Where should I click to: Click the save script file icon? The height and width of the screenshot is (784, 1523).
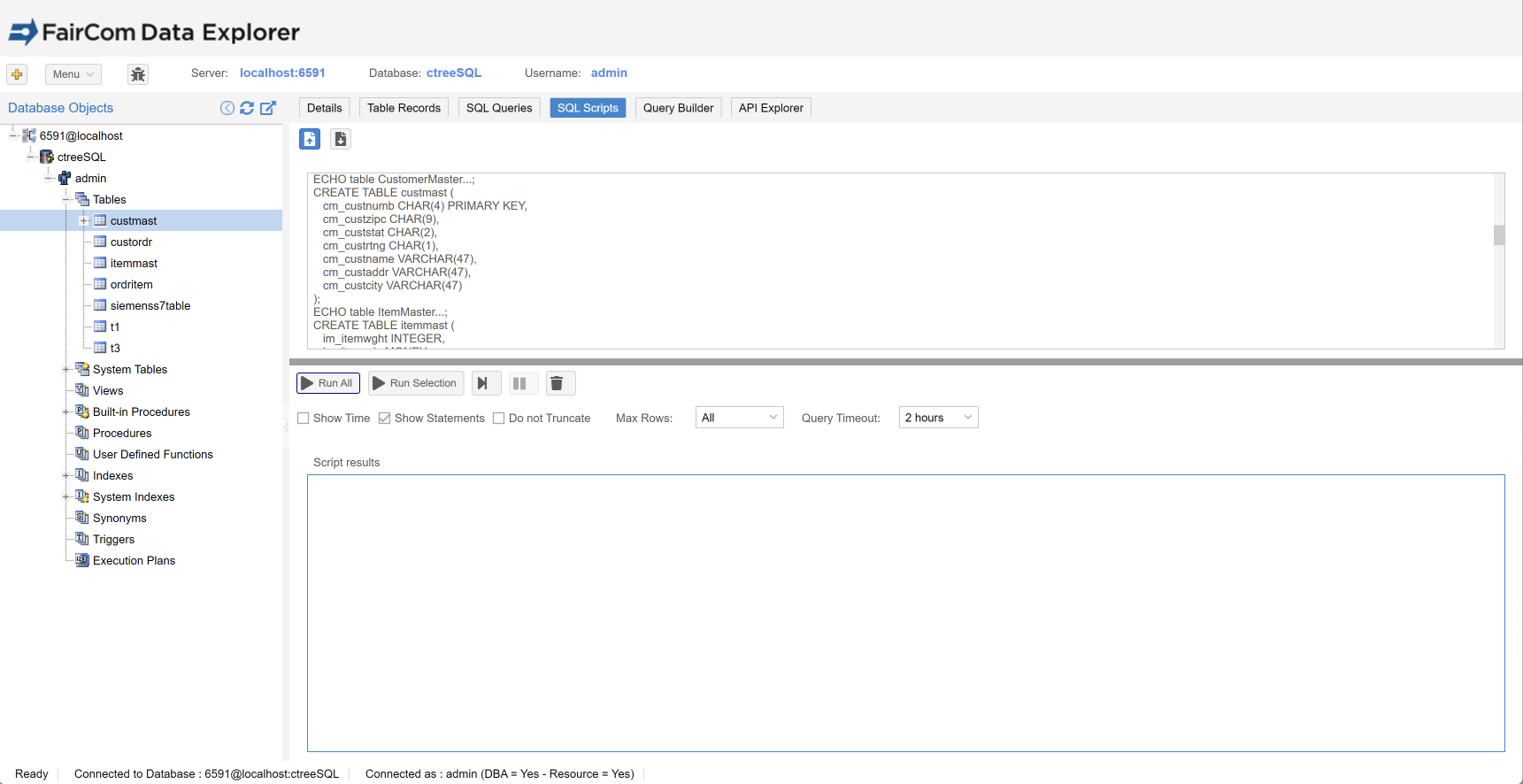tap(341, 139)
